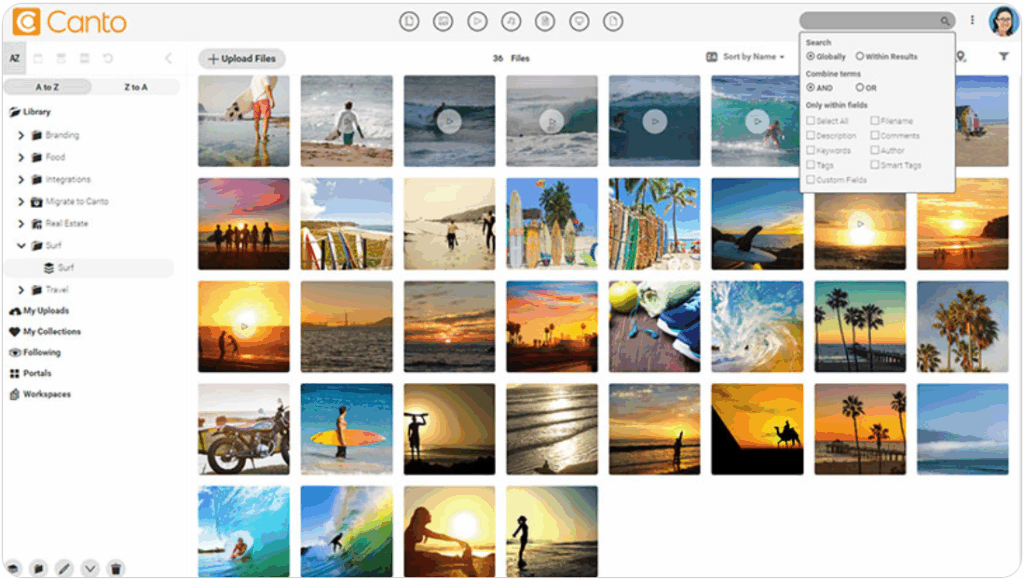Click the trash icon in bottom toolbar
The width and height of the screenshot is (1024, 579).
coord(116,568)
